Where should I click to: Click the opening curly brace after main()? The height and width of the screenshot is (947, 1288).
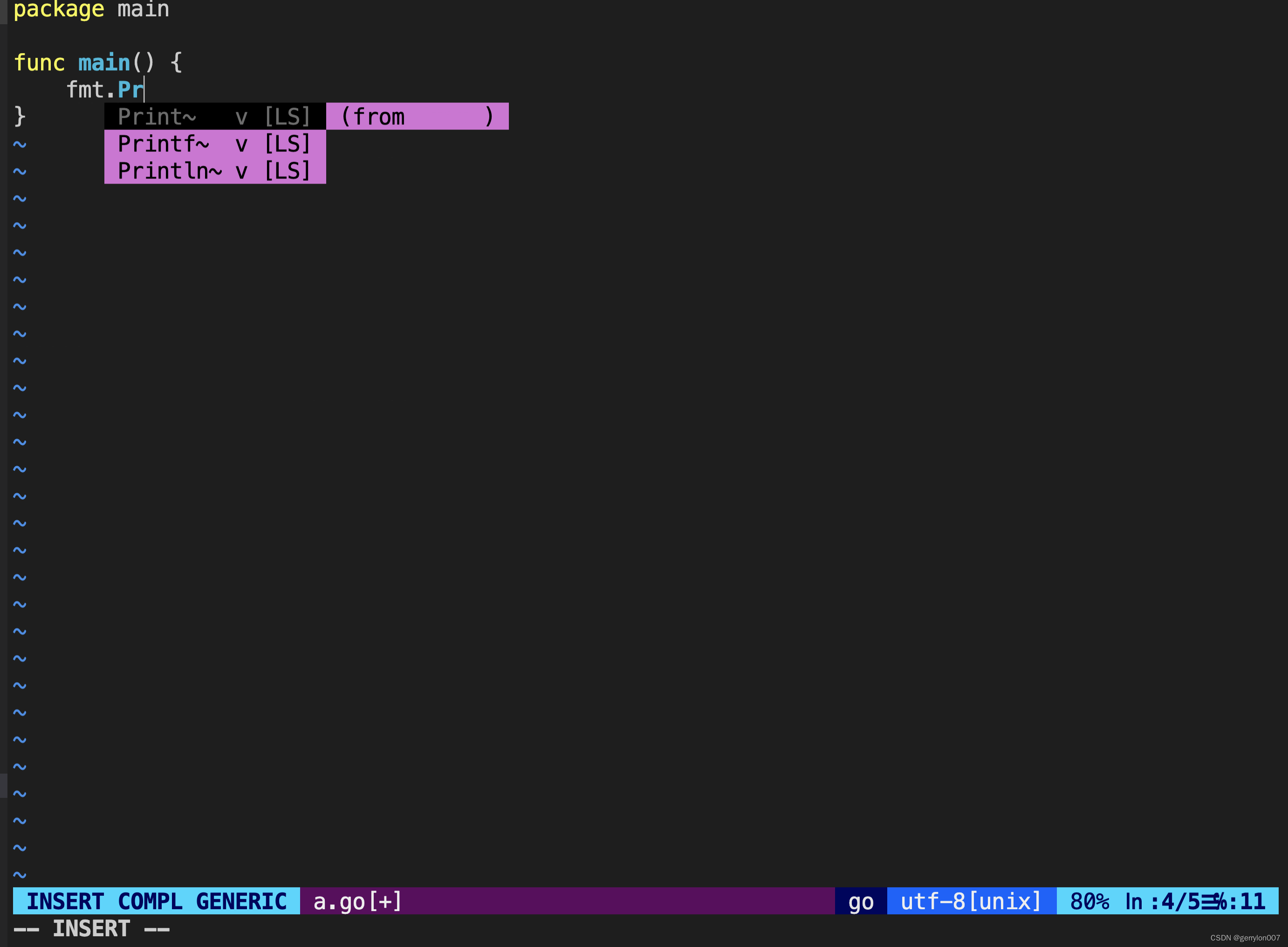click(x=177, y=62)
